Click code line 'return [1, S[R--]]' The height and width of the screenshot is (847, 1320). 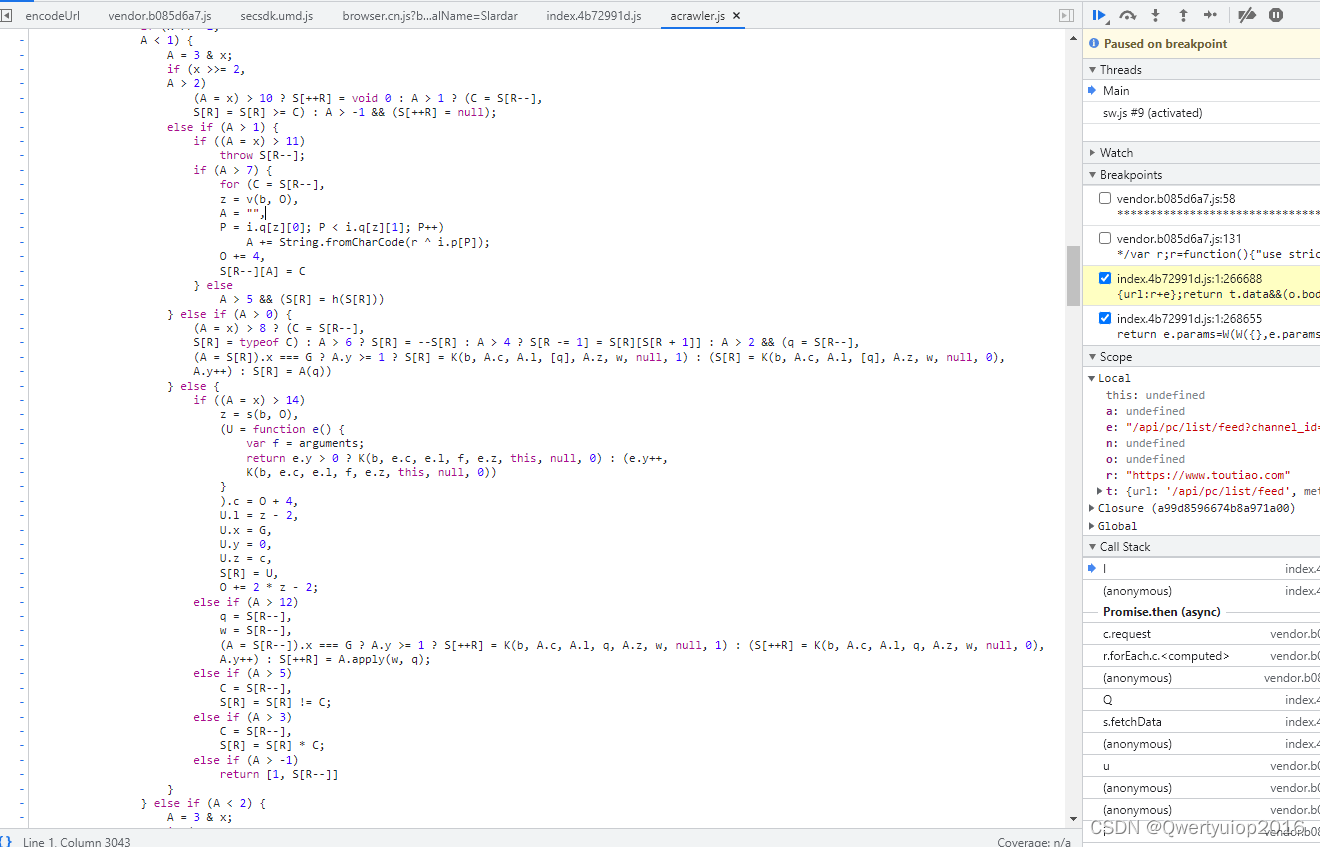279,774
